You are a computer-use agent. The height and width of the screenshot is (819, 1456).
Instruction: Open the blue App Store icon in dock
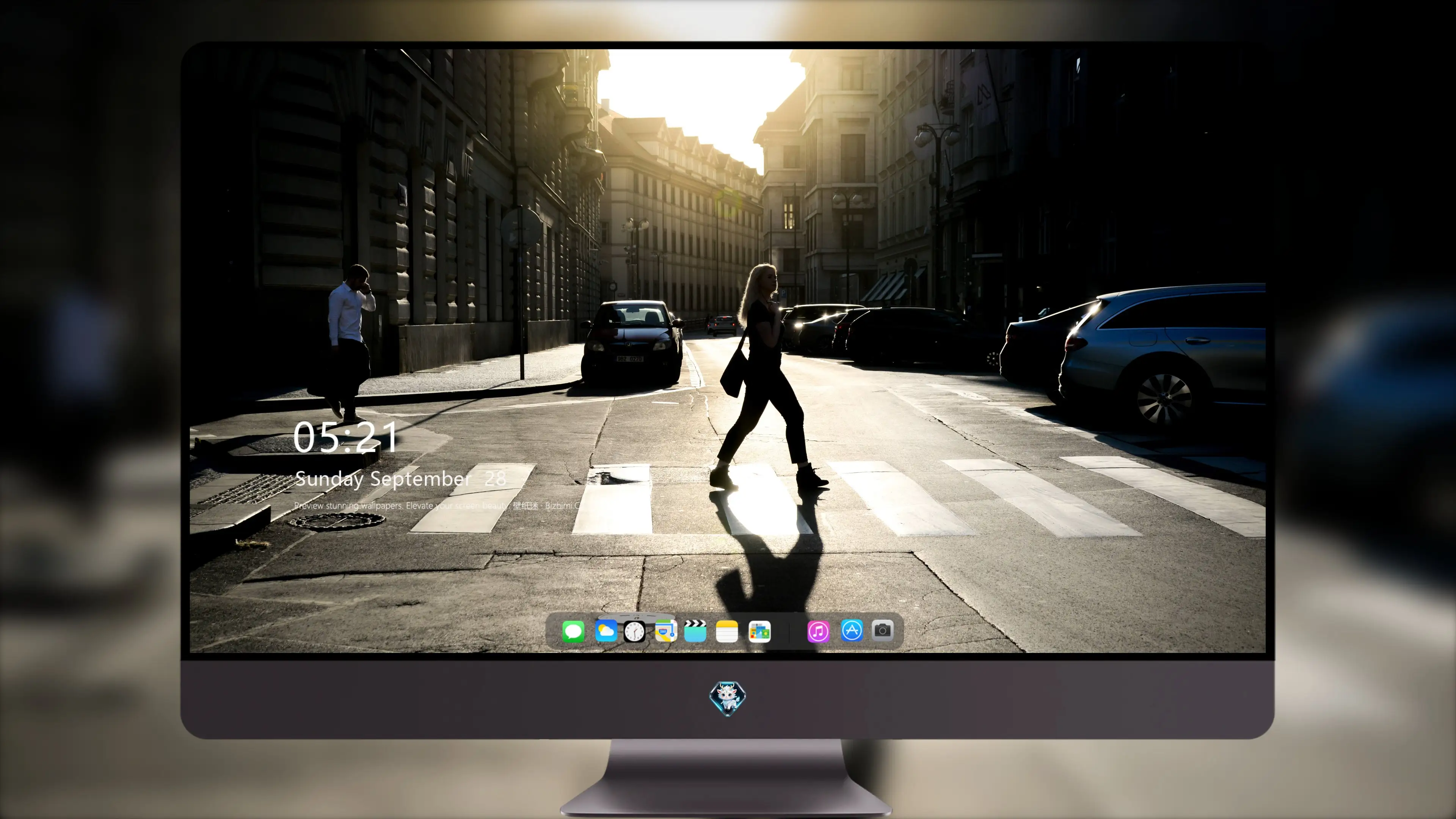point(852,630)
